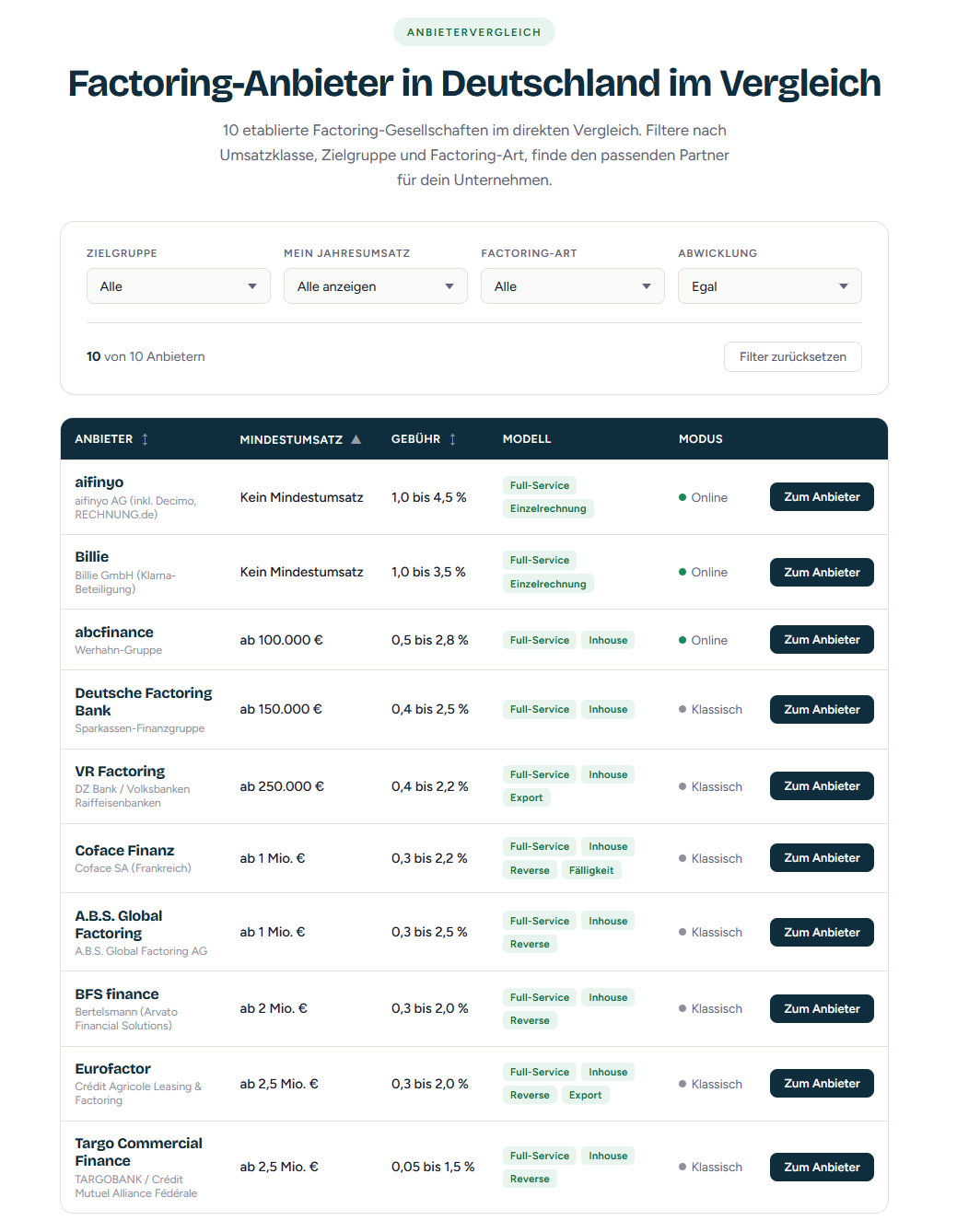The height and width of the screenshot is (1232, 957).
Task: Click the Einzelrechnung tag in Billie row
Action: pyautogui.click(x=548, y=584)
